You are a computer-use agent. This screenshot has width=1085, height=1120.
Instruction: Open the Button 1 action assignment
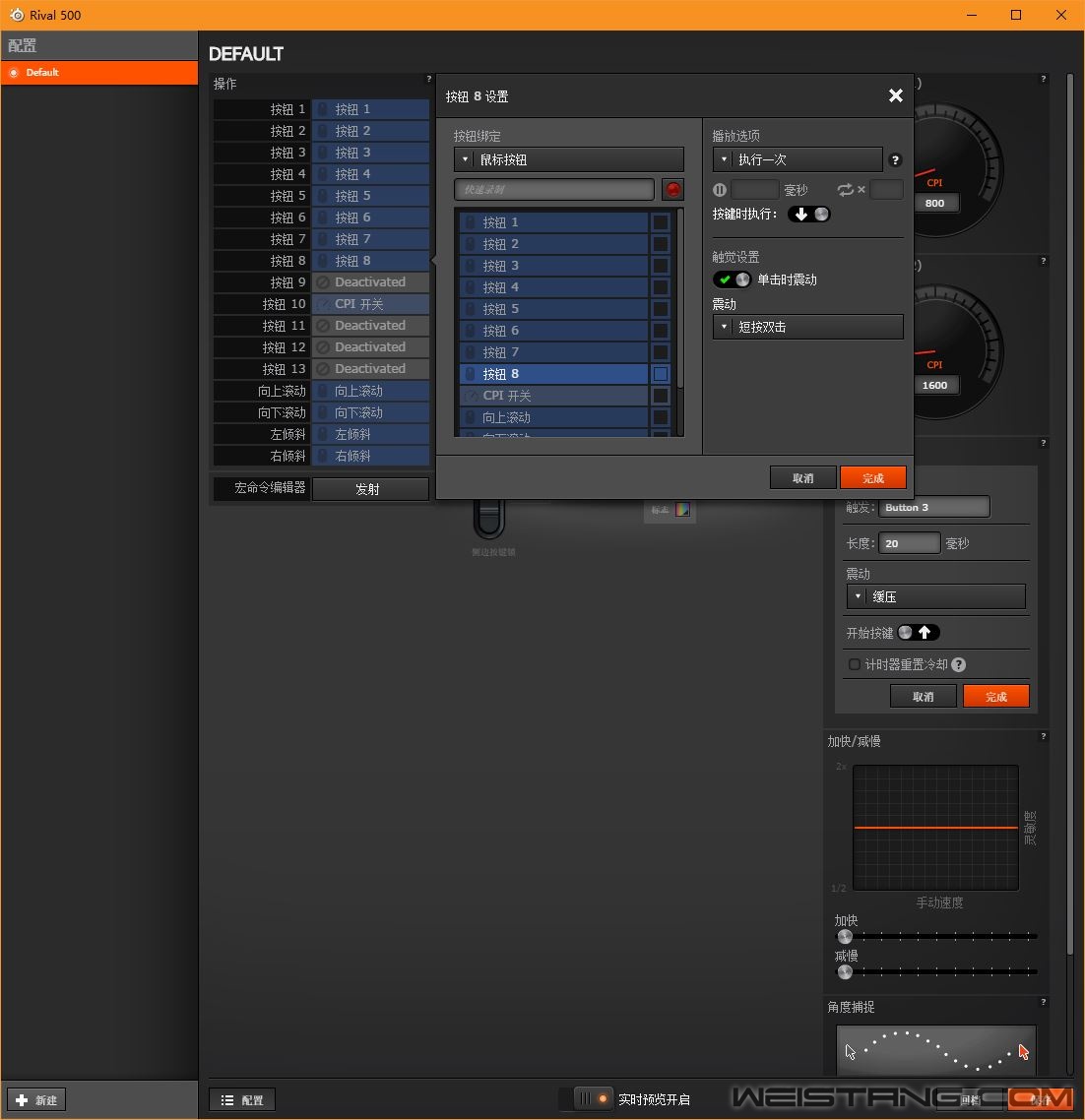point(370,109)
